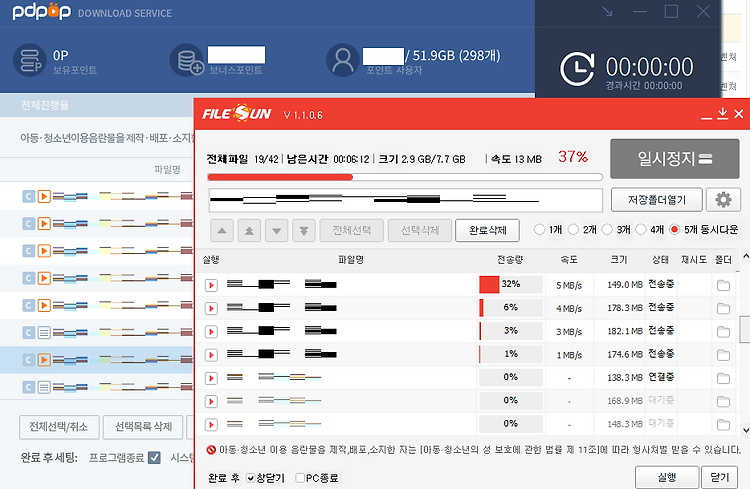
Task: Open folder for the 182.1 MB file
Action: click(723, 332)
